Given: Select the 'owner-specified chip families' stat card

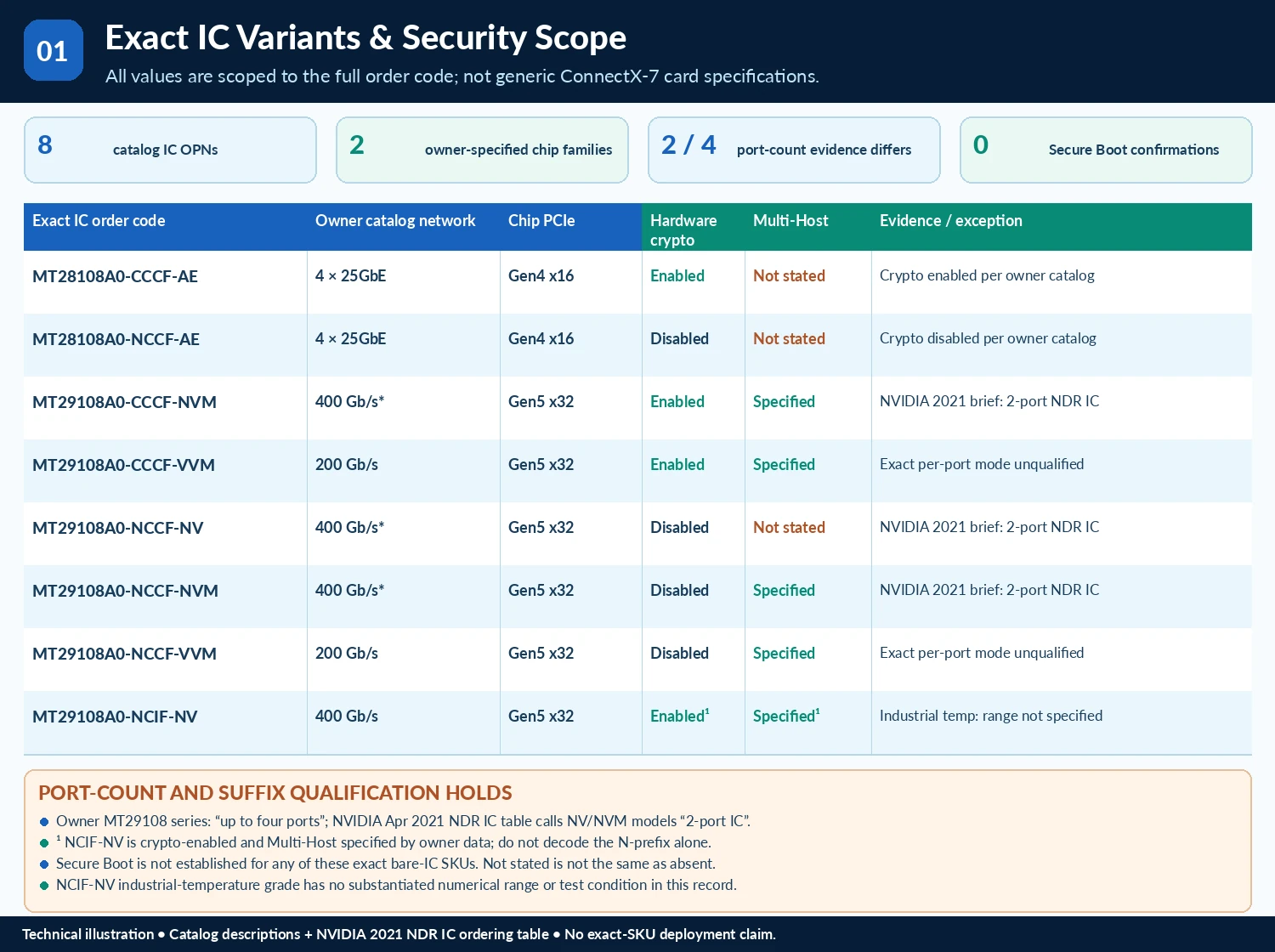Looking at the screenshot, I should coord(482,150).
